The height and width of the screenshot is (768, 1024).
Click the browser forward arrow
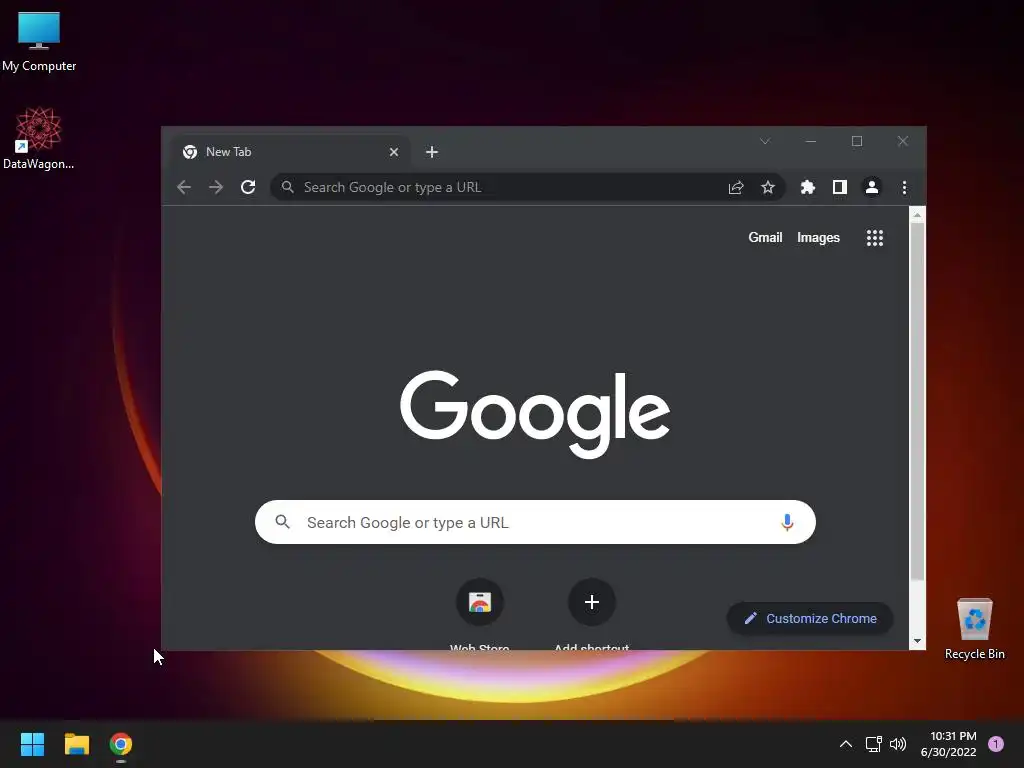216,187
